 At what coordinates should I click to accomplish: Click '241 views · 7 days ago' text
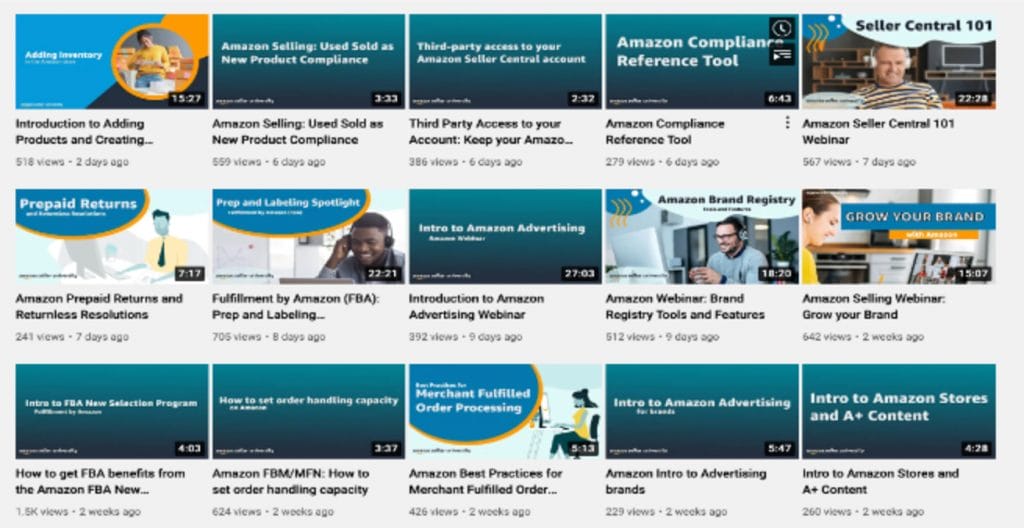point(72,337)
